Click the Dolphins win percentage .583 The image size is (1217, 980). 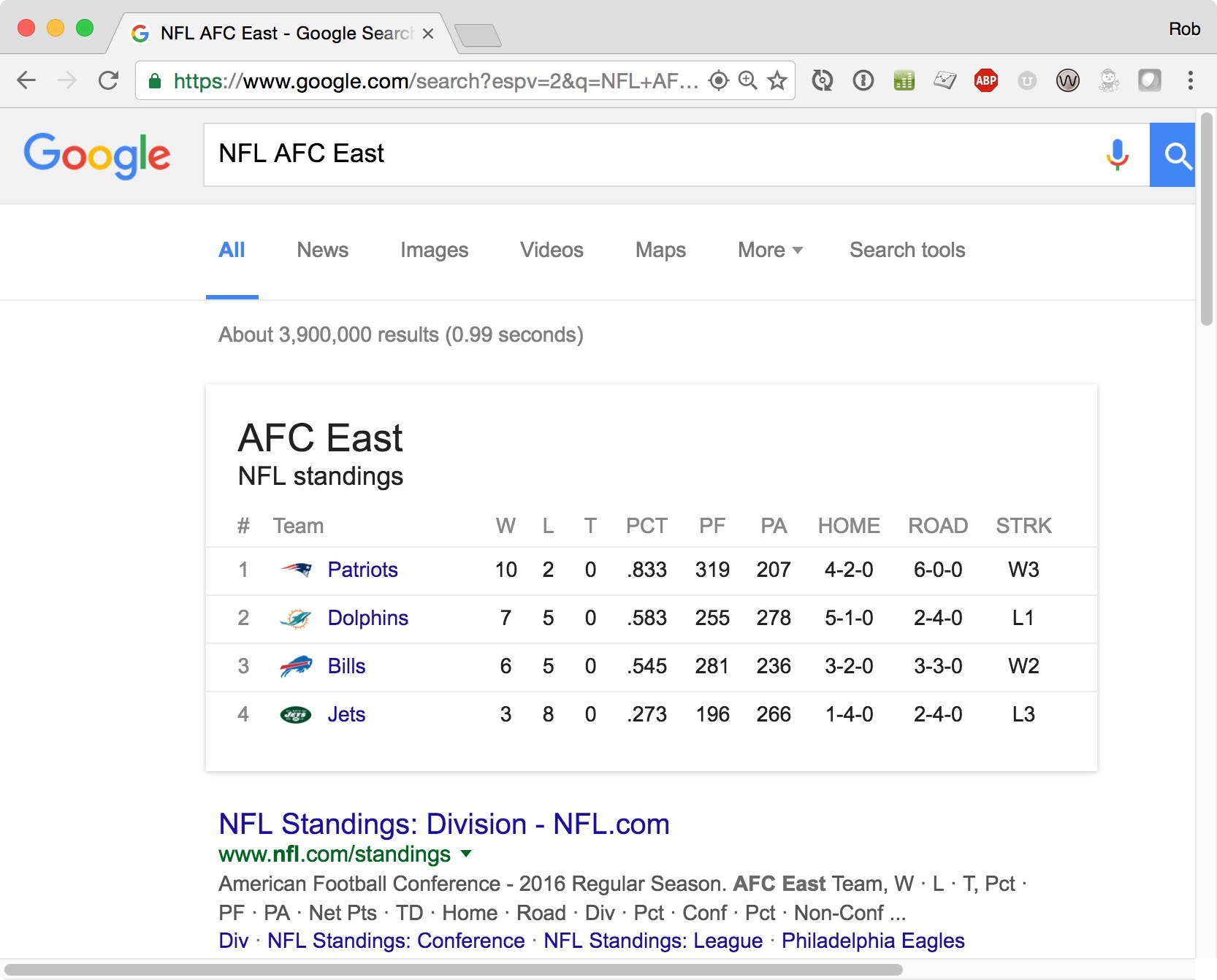click(x=646, y=618)
